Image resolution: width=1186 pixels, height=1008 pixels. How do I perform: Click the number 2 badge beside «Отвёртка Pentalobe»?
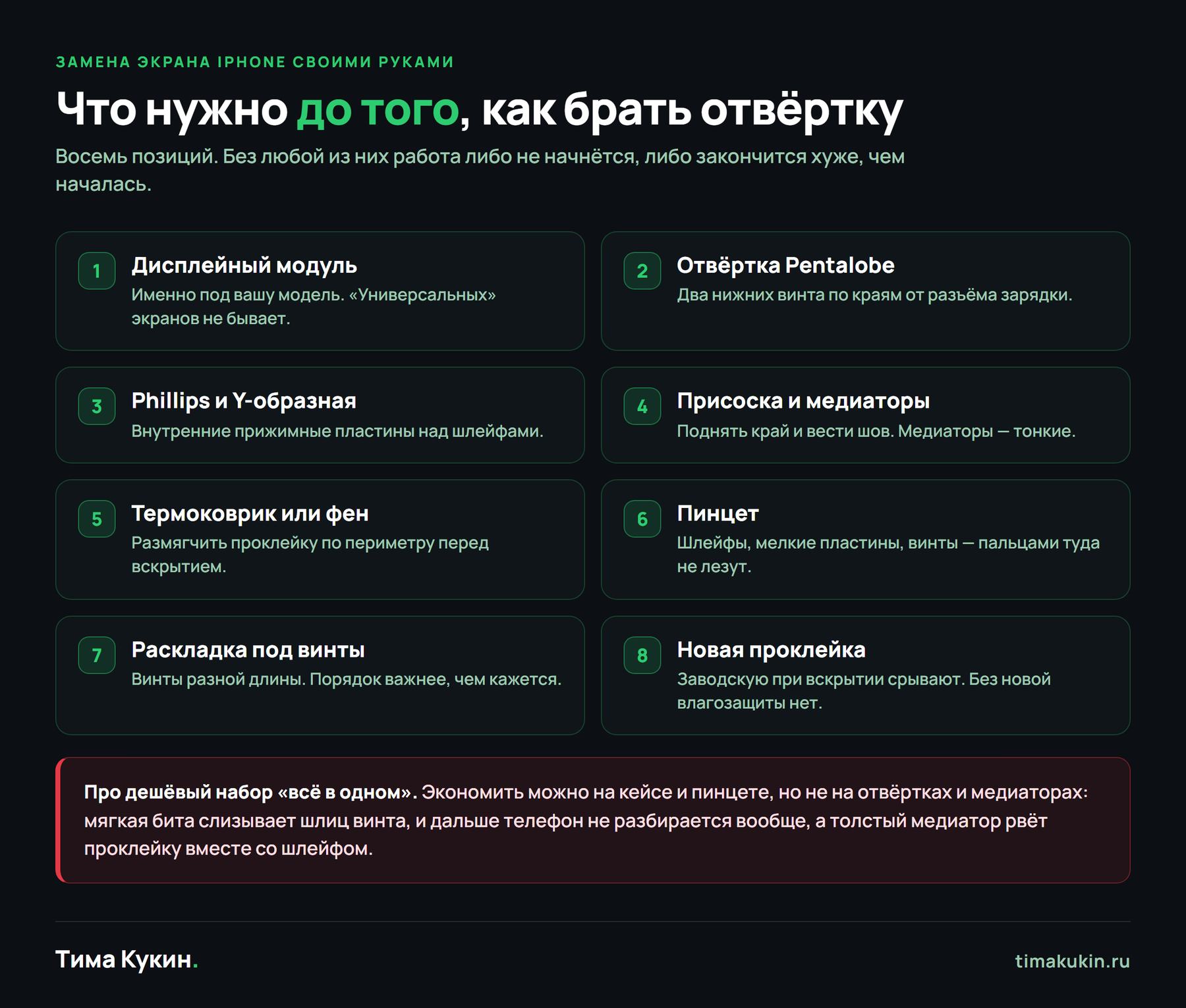[x=642, y=271]
